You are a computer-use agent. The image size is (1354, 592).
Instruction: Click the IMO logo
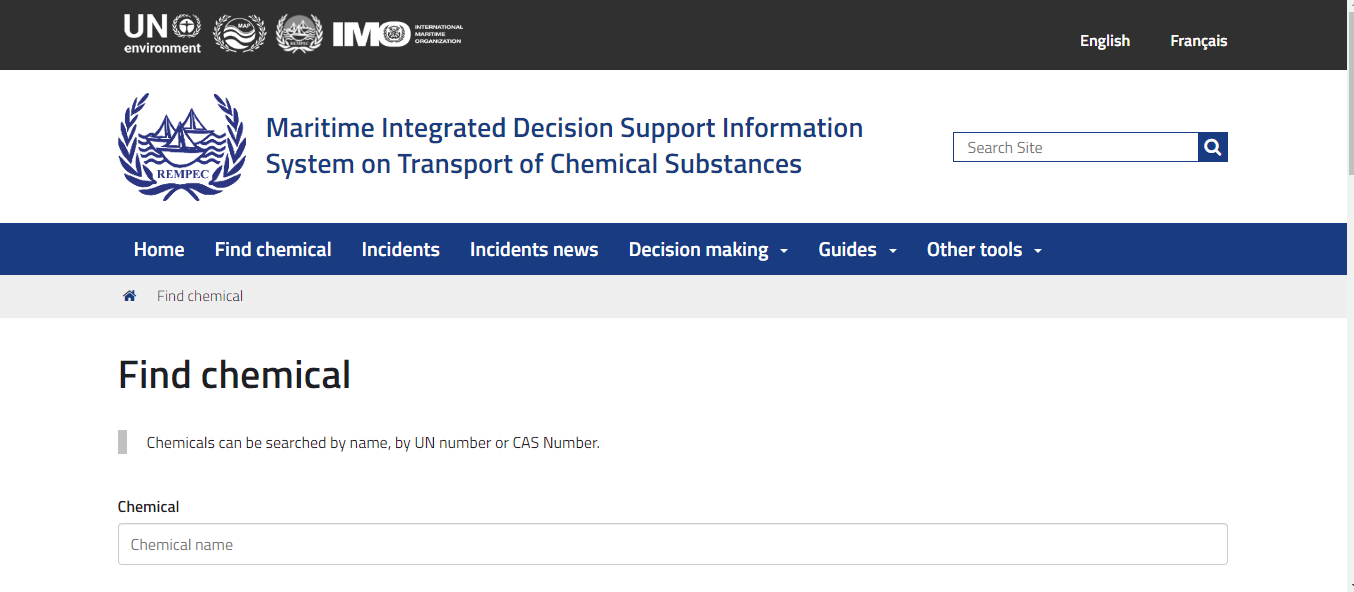pyautogui.click(x=397, y=34)
